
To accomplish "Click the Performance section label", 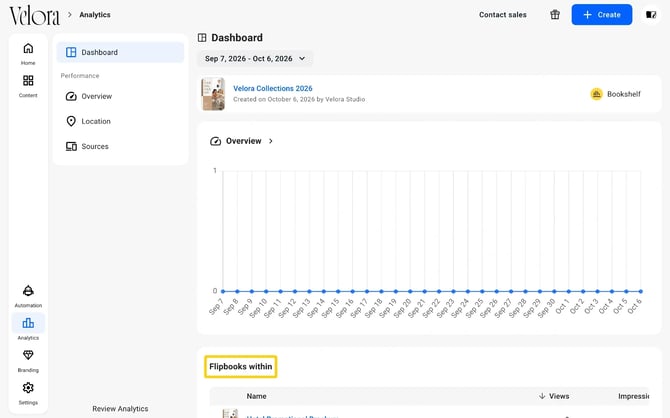I will (80, 76).
